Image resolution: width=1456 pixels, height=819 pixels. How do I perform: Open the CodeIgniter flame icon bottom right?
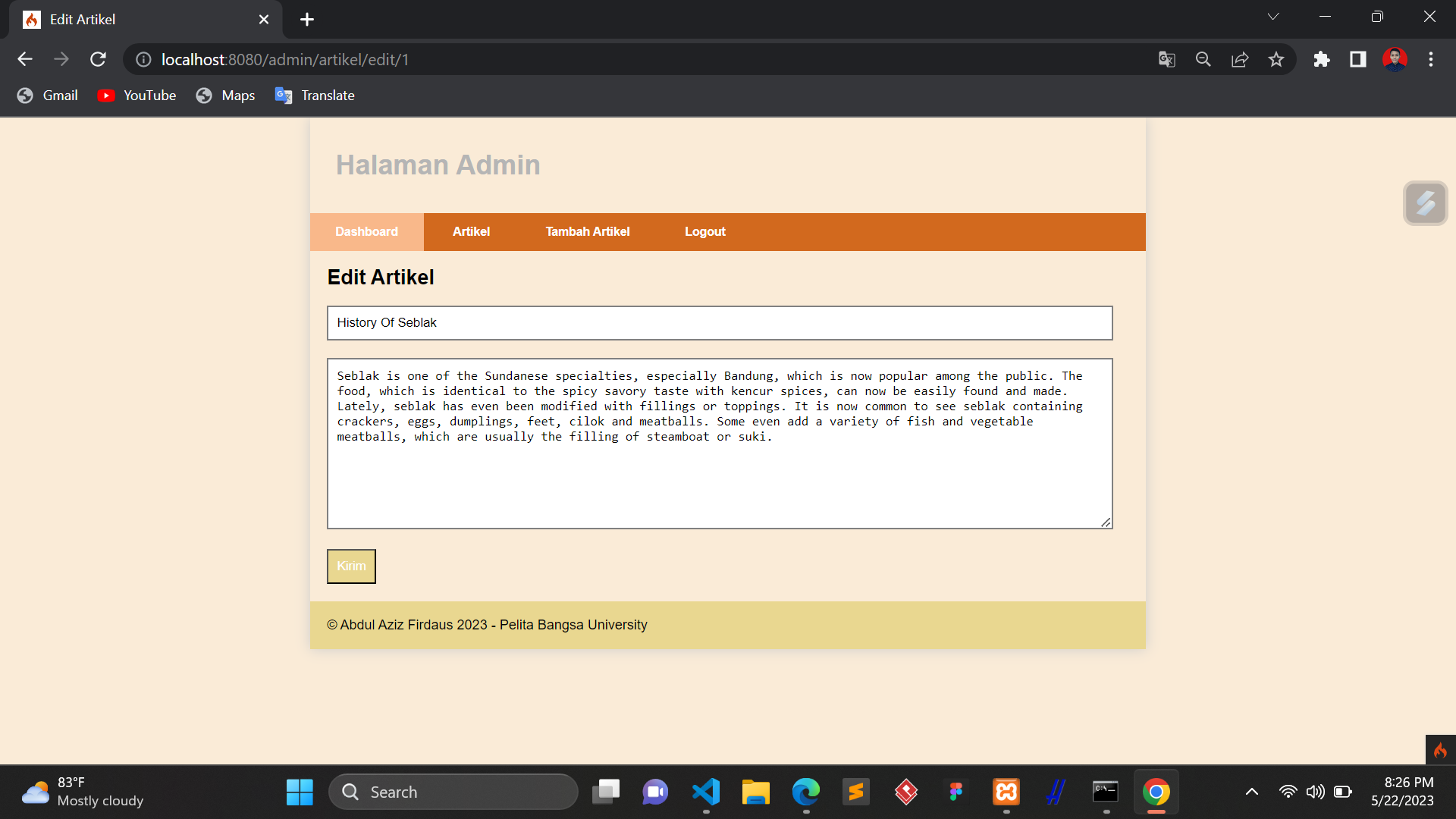click(1440, 750)
